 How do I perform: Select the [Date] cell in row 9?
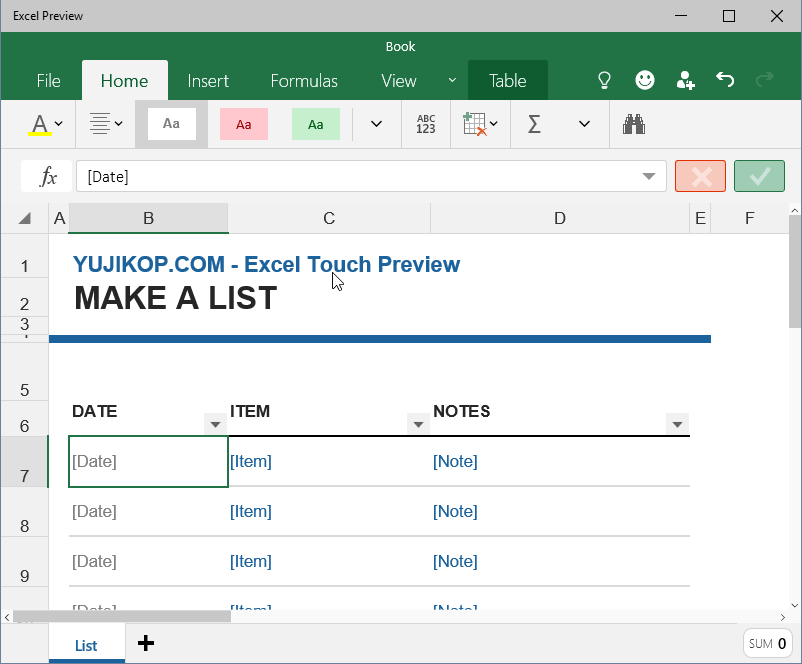148,561
